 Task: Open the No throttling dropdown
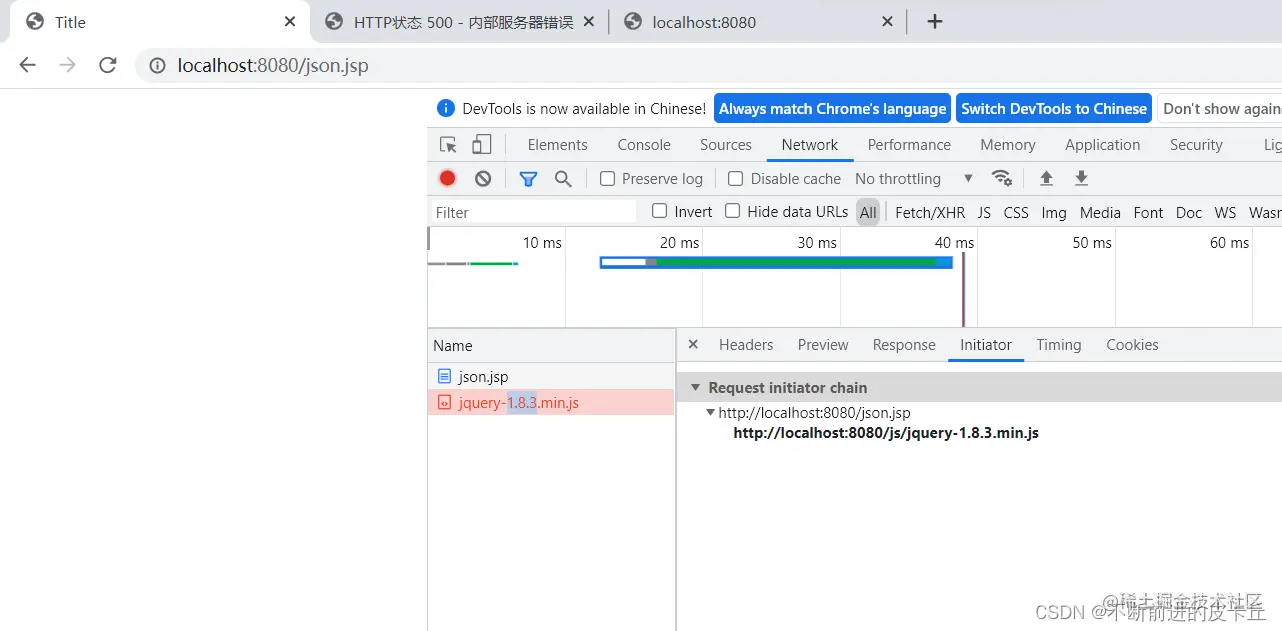[x=914, y=178]
